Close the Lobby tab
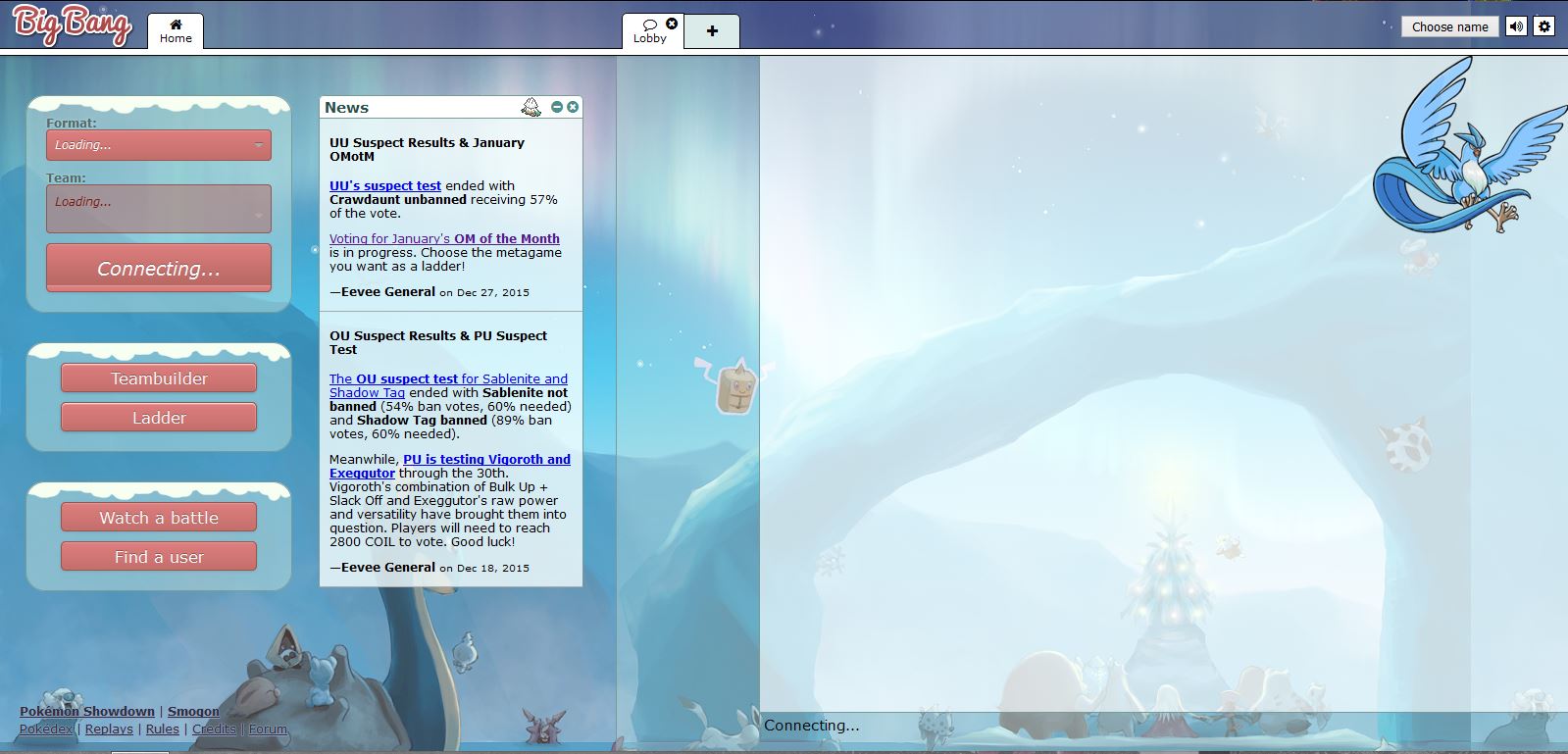The width and height of the screenshot is (1568, 754). click(672, 24)
